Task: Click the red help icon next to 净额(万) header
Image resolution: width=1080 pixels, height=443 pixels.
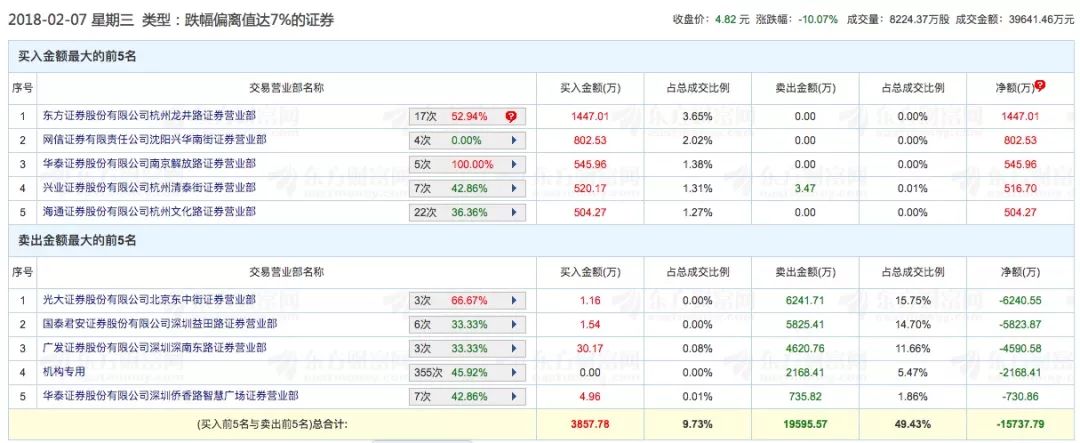Action: click(x=1040, y=86)
